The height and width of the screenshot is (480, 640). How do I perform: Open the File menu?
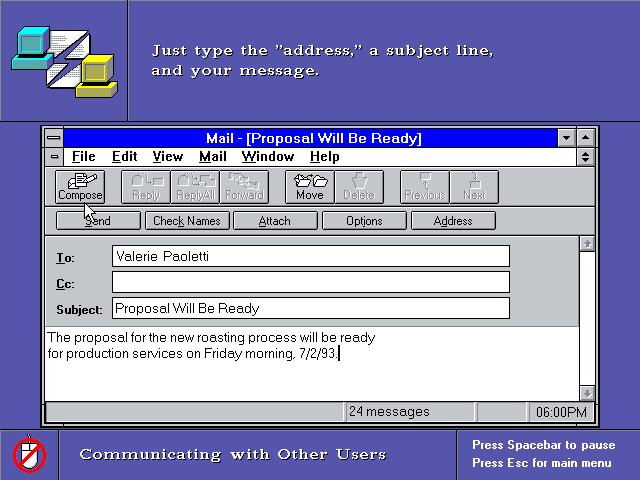[x=84, y=157]
